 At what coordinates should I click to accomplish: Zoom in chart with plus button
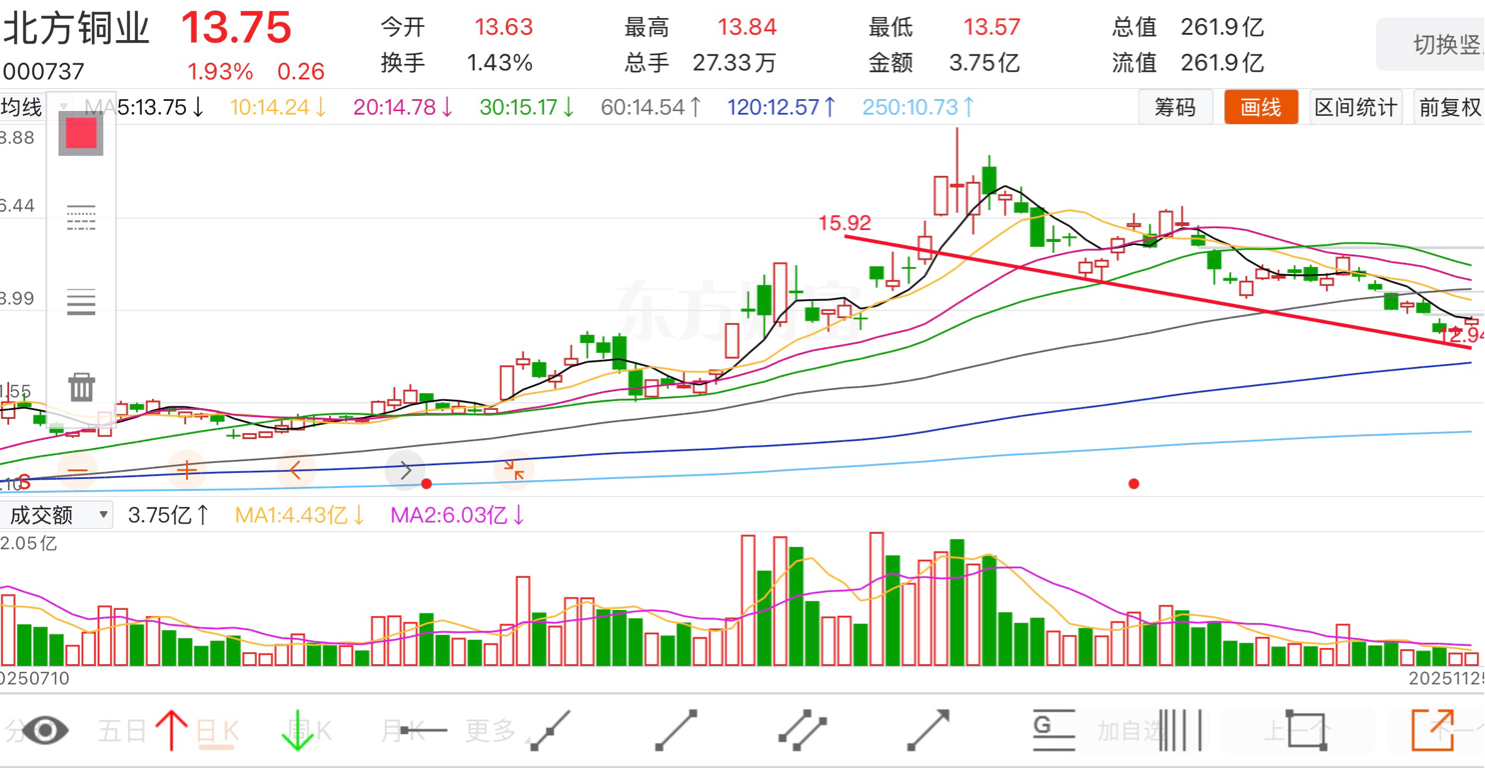click(187, 470)
